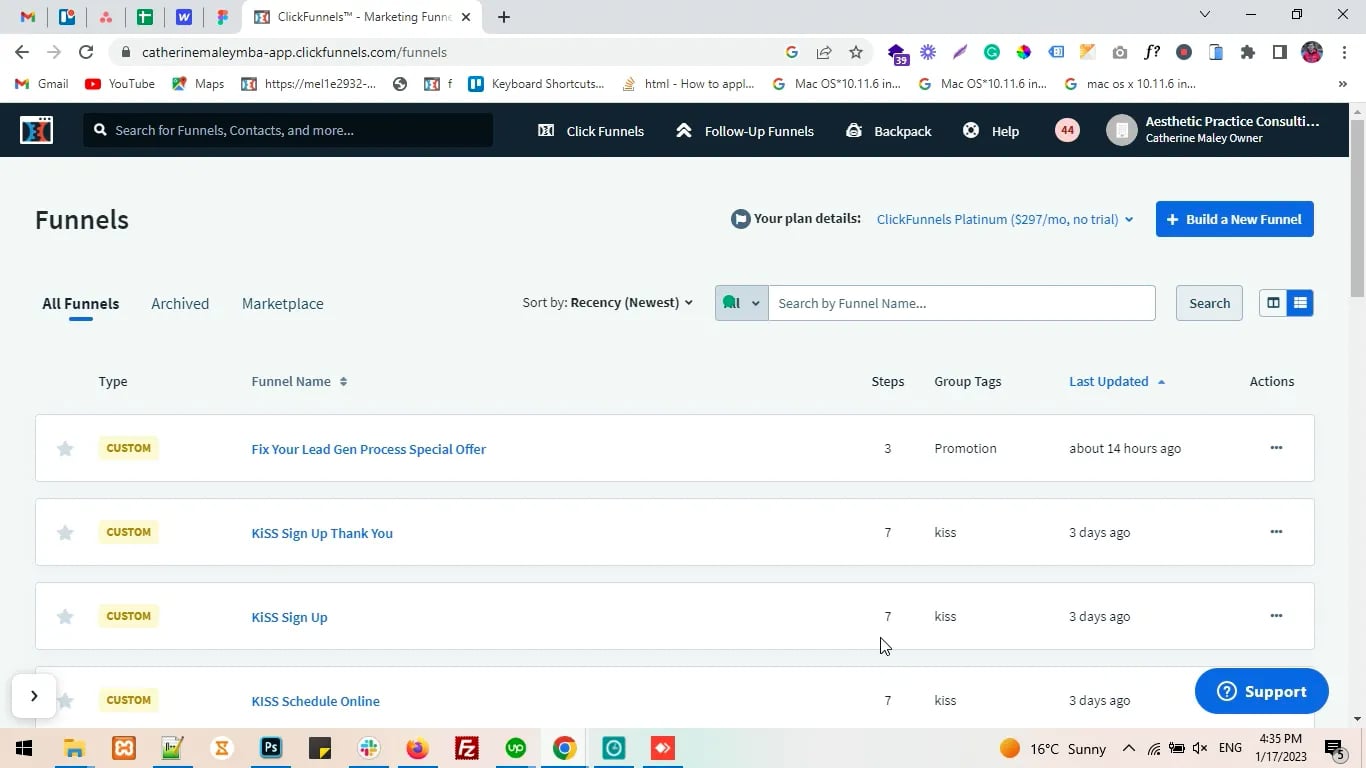
Task: Star the Fix Your Lead Gen Process funnel
Action: (65, 449)
